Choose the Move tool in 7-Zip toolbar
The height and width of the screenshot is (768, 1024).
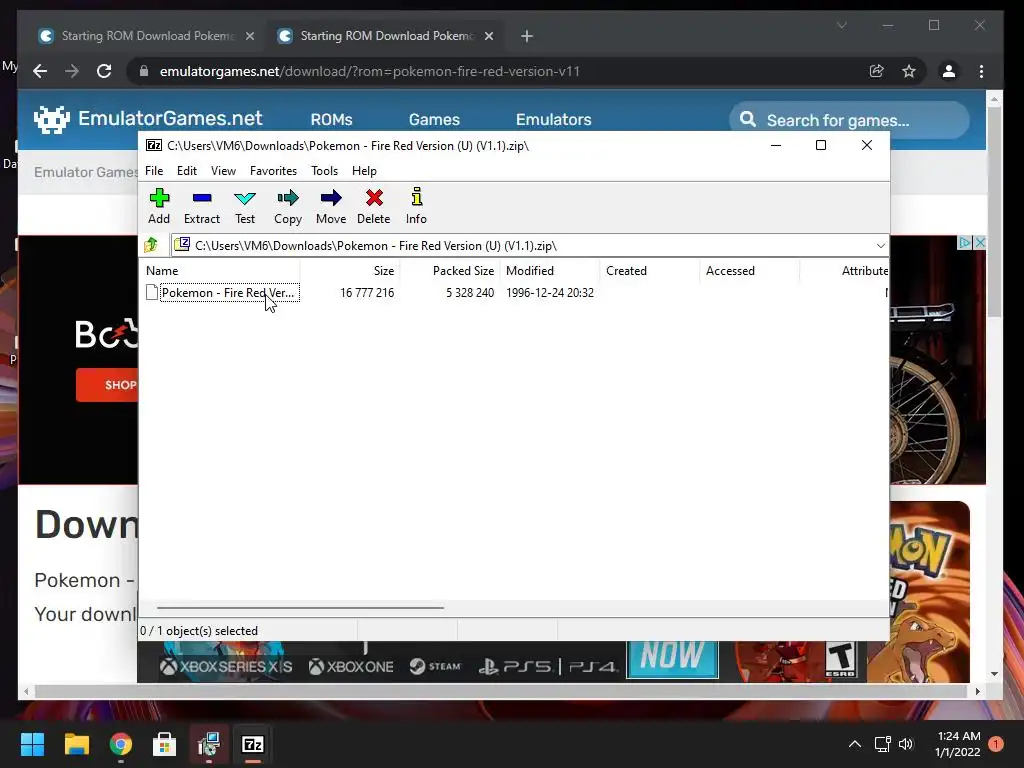[x=331, y=206]
